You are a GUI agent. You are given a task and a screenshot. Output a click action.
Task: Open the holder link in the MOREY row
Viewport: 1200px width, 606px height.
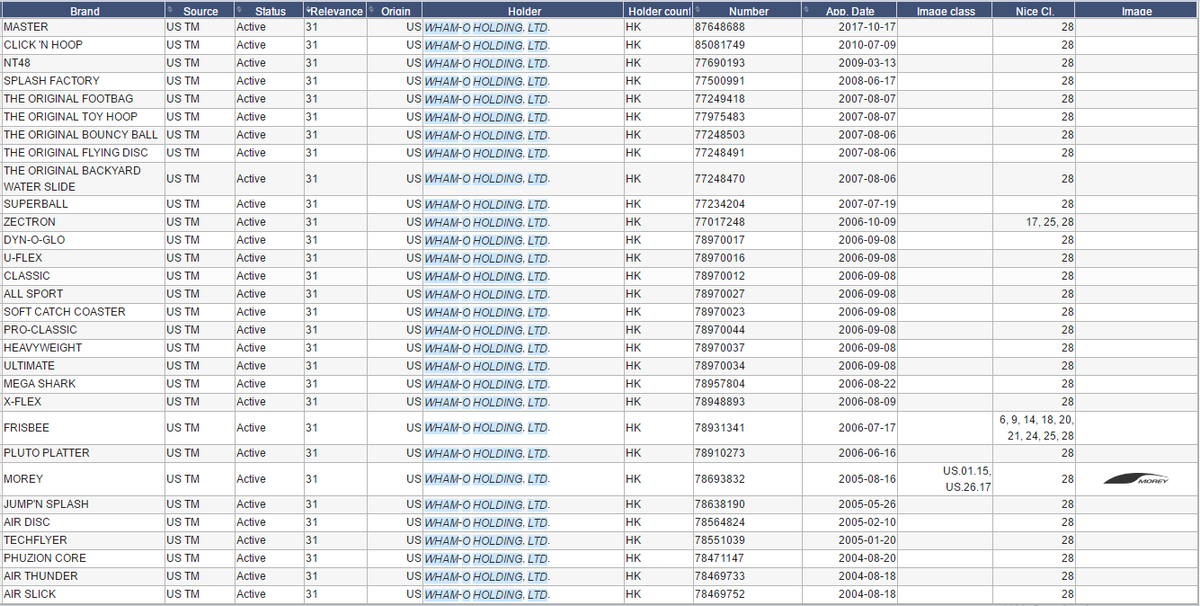487,479
